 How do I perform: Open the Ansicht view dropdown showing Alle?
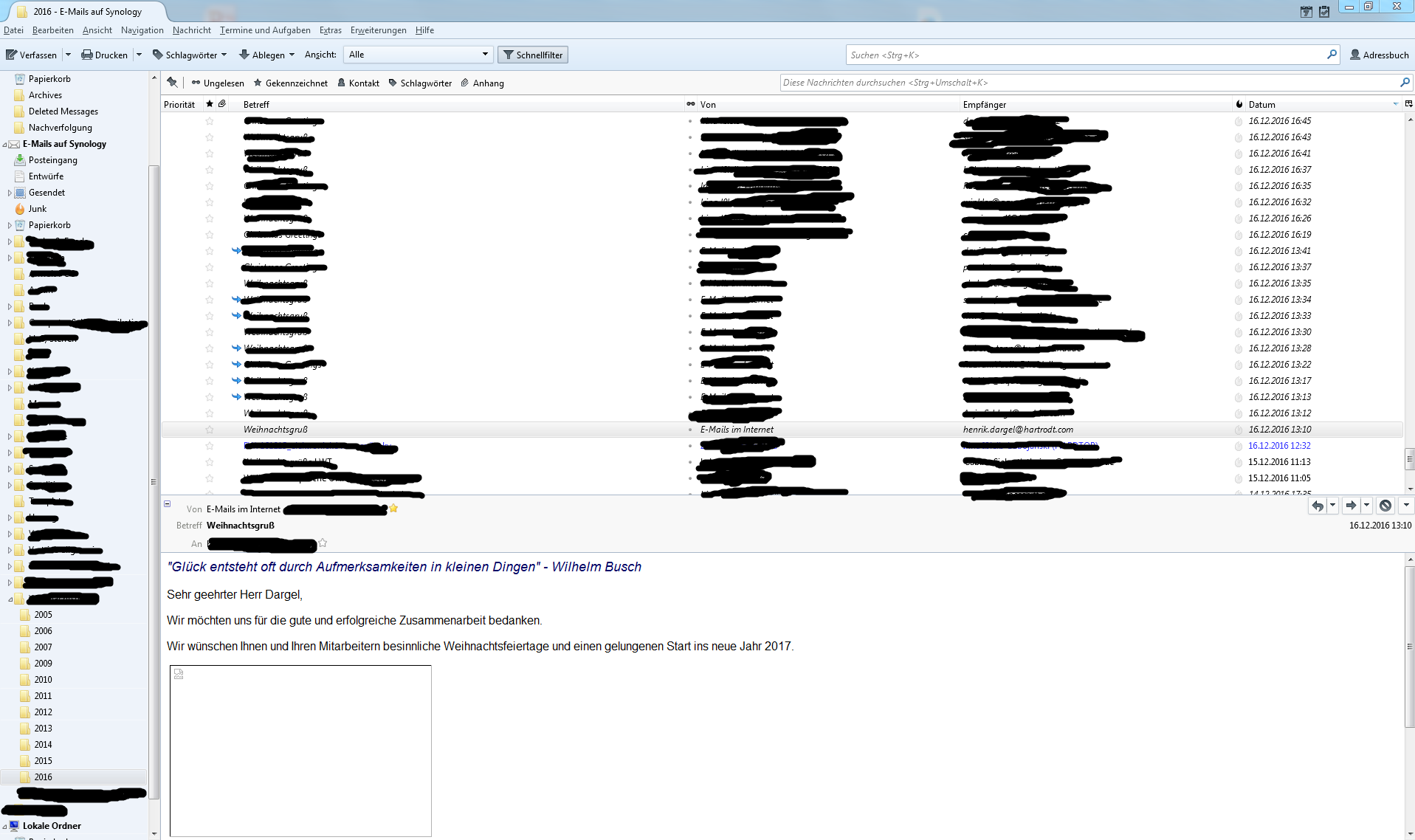[419, 55]
